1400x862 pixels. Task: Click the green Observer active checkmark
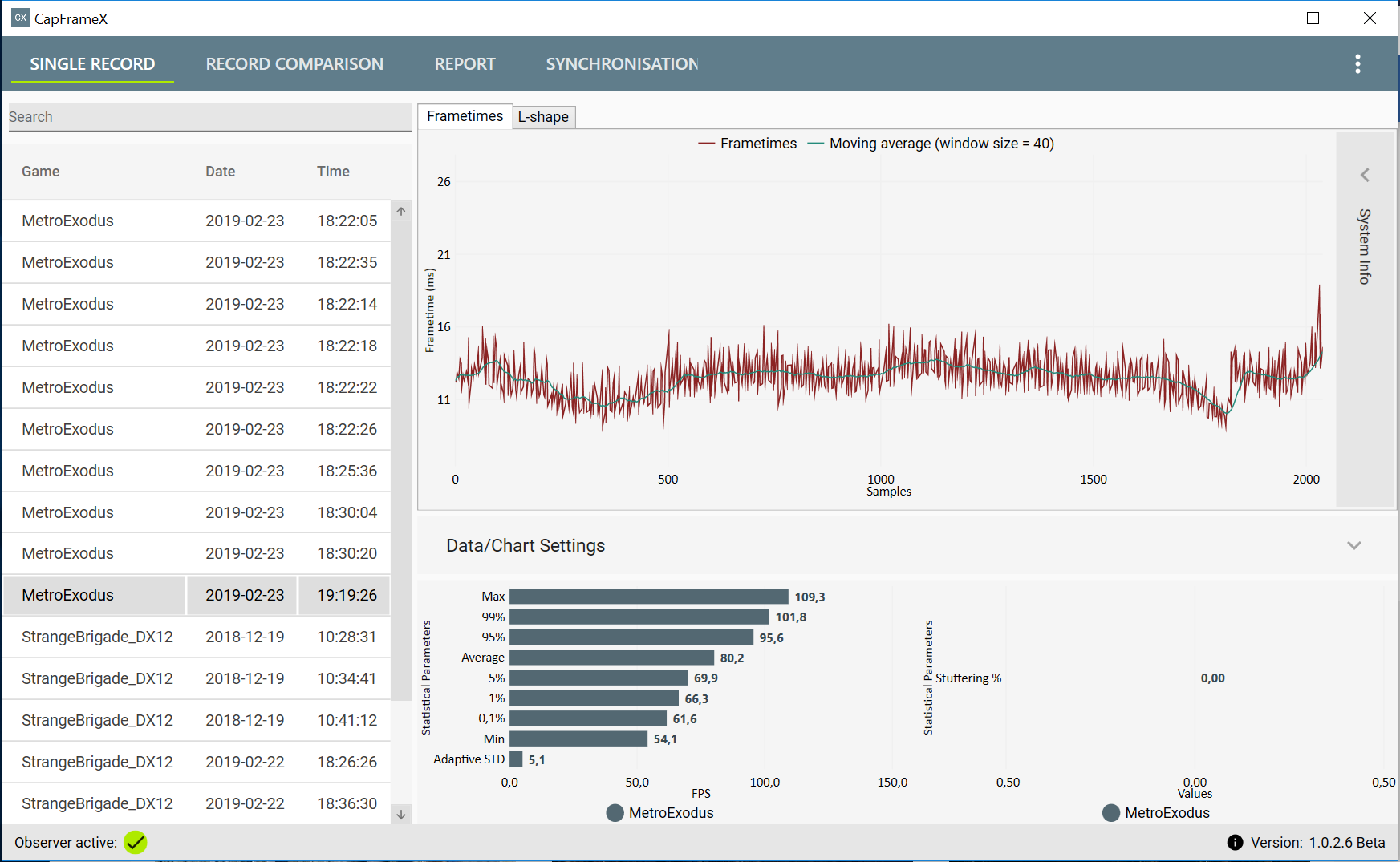click(x=136, y=842)
